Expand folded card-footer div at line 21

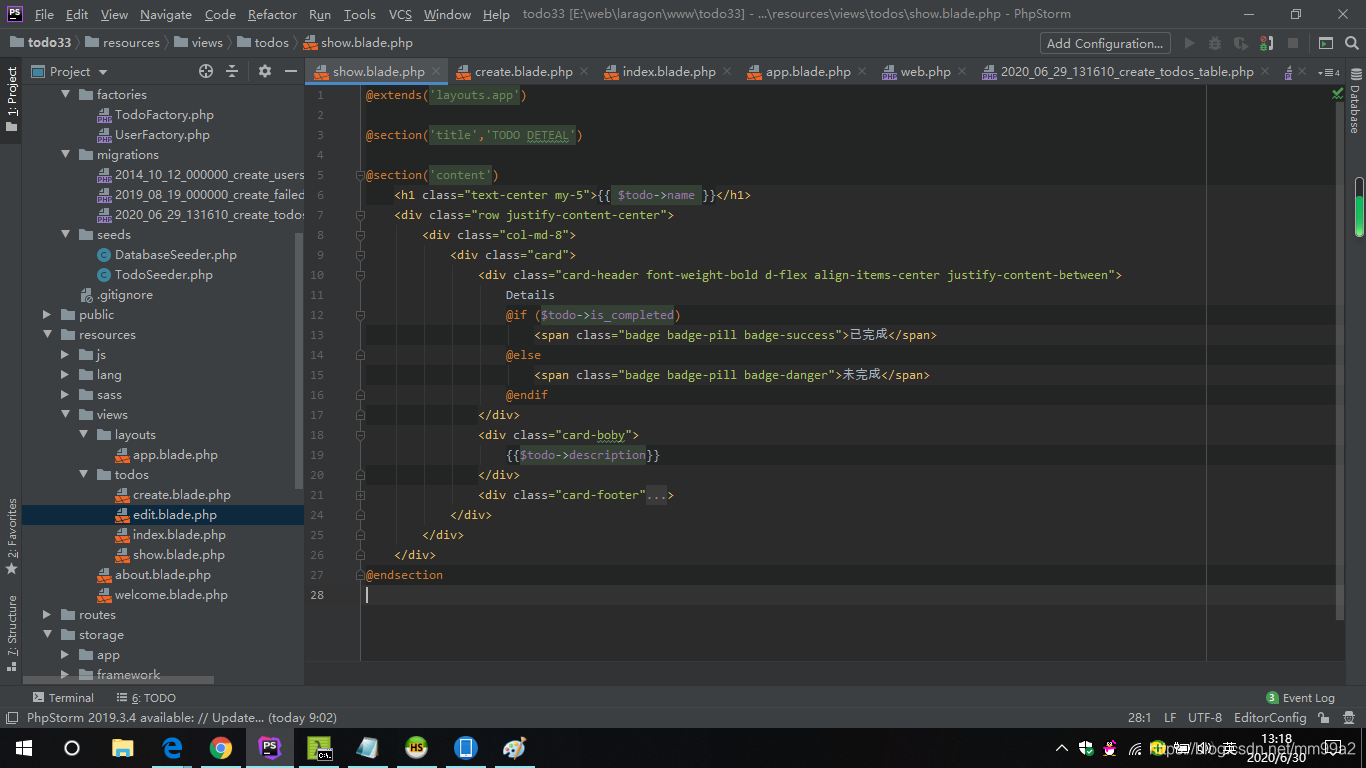point(360,495)
